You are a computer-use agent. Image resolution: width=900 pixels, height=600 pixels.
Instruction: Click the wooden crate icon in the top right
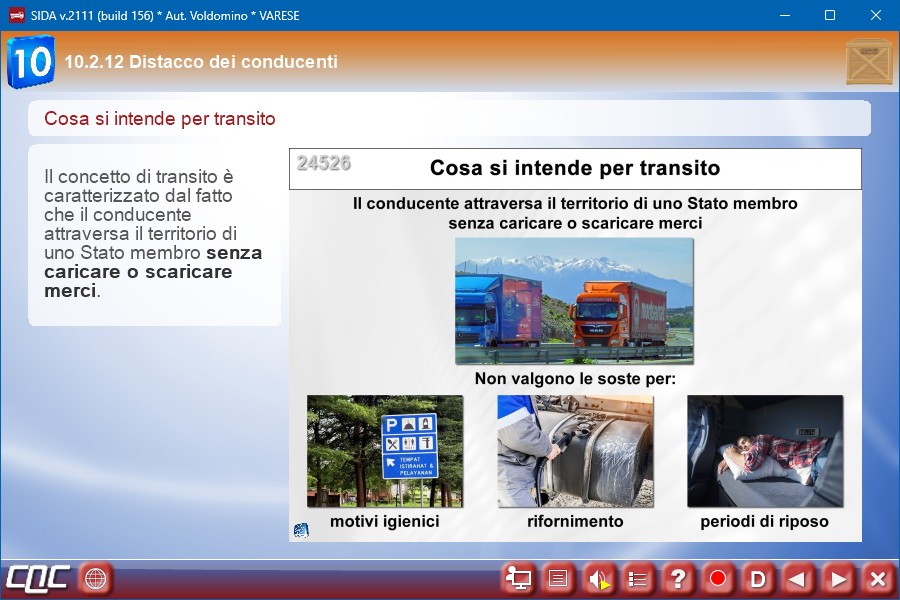pos(868,62)
